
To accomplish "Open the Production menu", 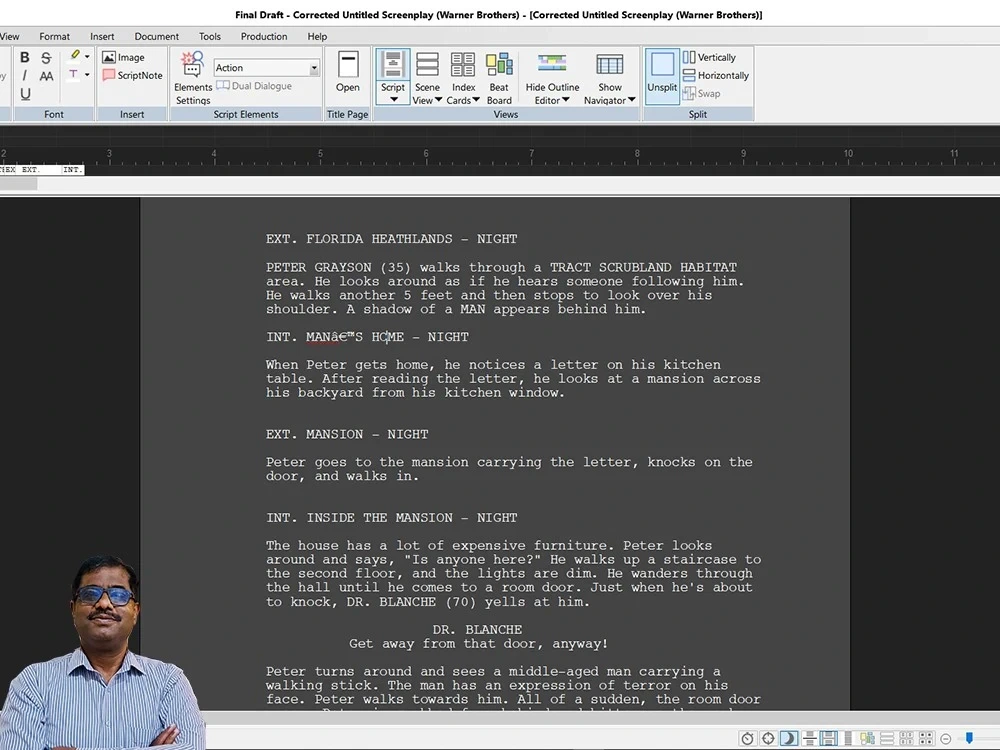I will [x=263, y=36].
